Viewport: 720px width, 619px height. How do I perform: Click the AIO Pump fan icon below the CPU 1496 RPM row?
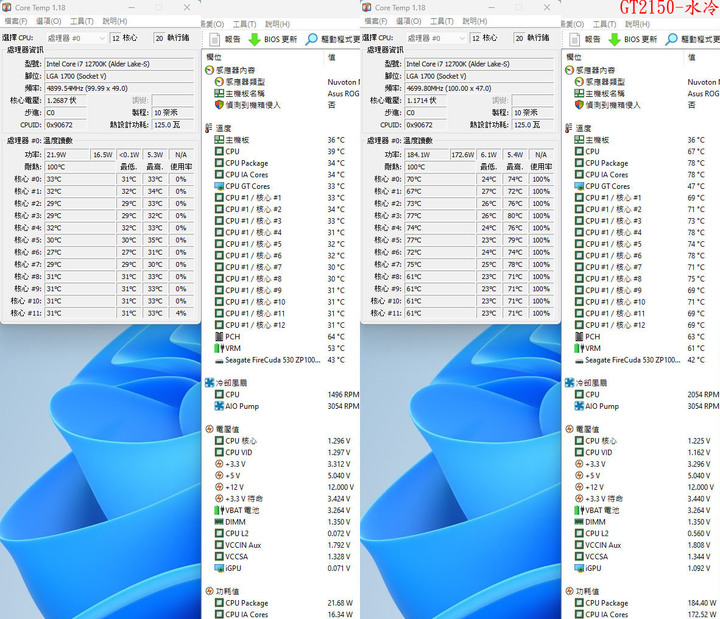(x=219, y=406)
